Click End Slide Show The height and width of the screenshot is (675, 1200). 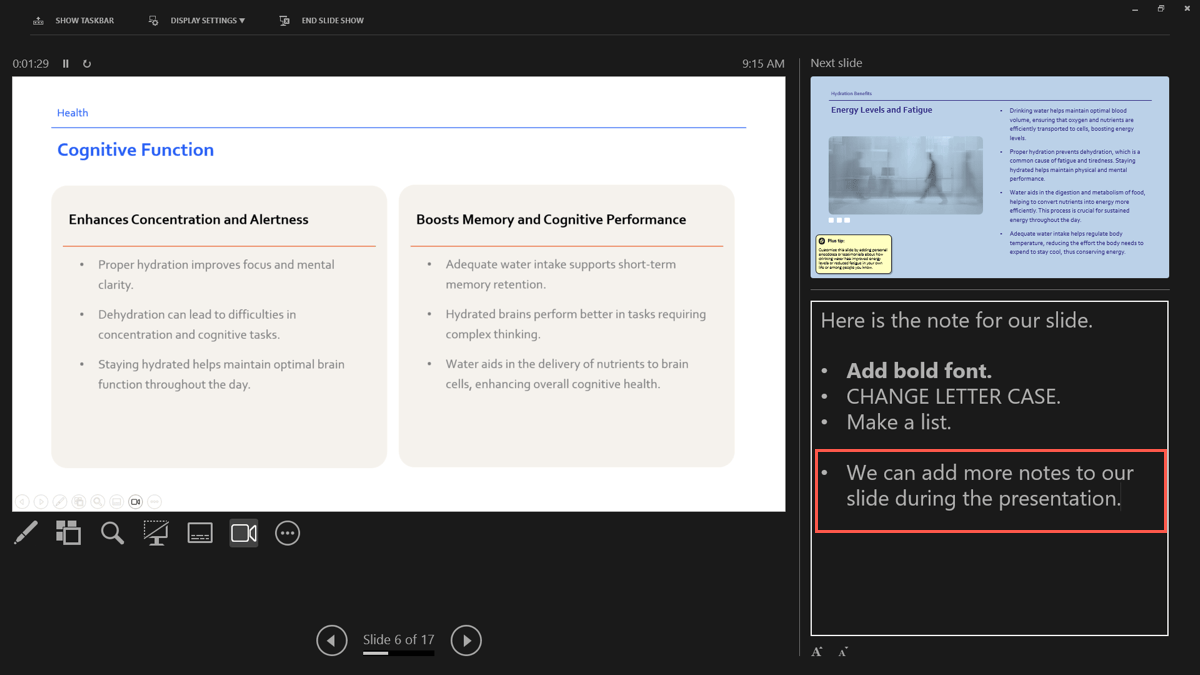pyautogui.click(x=322, y=20)
